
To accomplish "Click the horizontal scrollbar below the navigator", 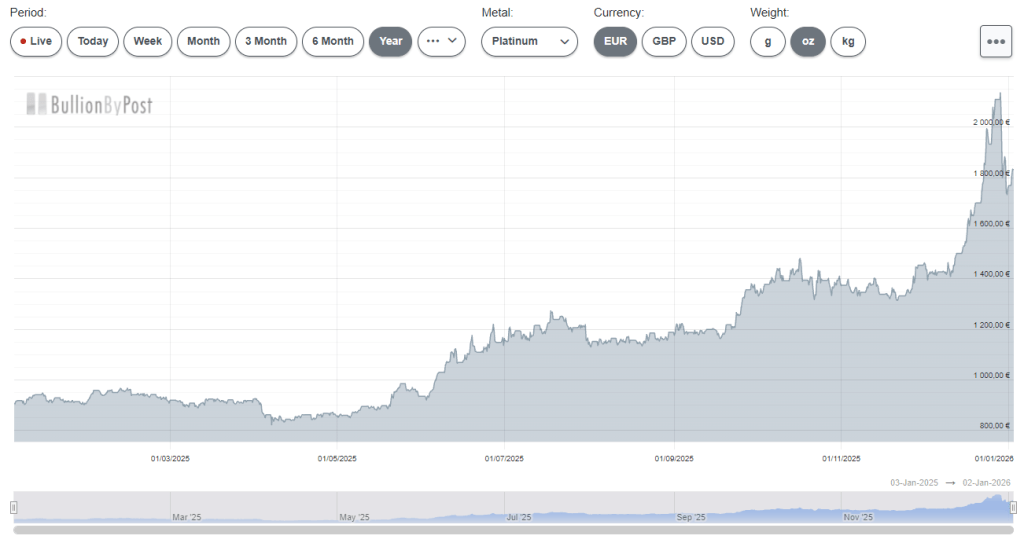I will 512,530.
